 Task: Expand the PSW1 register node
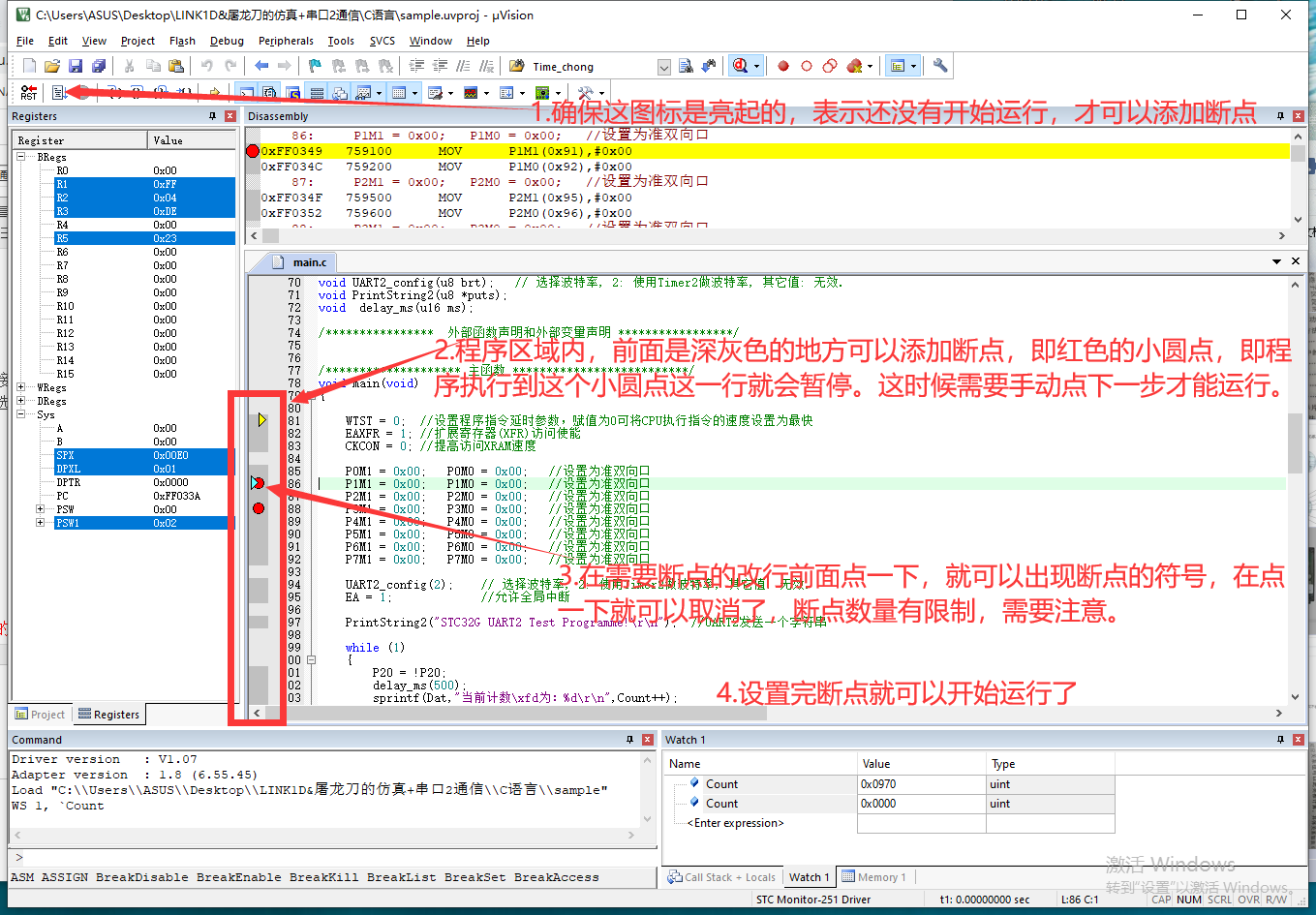(x=41, y=523)
